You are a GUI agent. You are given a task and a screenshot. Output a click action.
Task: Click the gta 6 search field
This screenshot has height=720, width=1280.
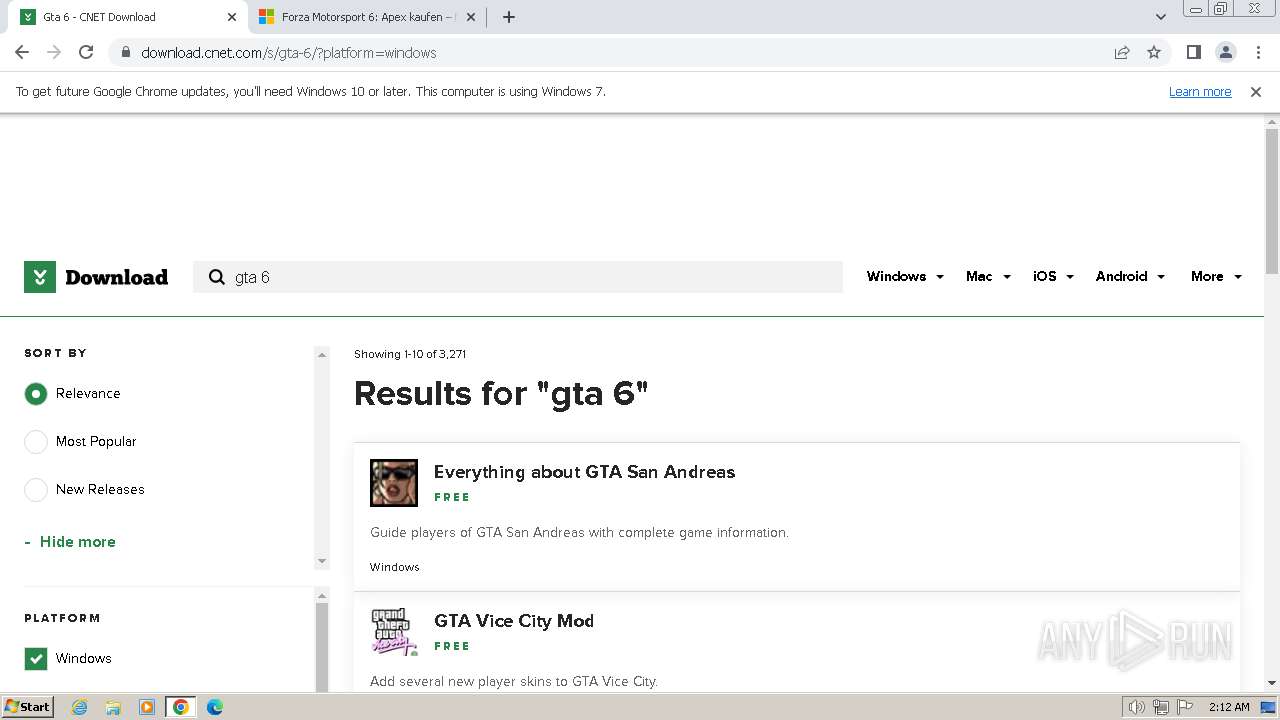(x=518, y=277)
